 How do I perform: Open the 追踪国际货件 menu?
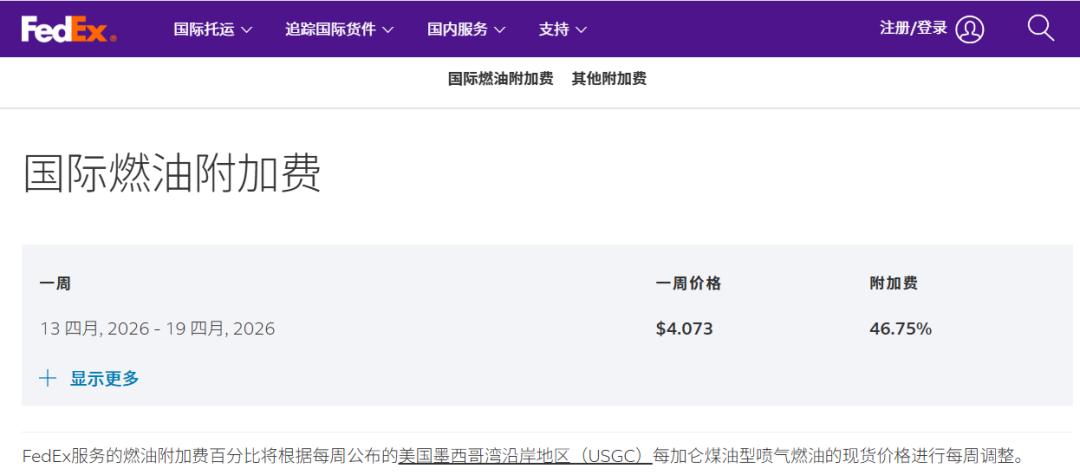pos(330,29)
